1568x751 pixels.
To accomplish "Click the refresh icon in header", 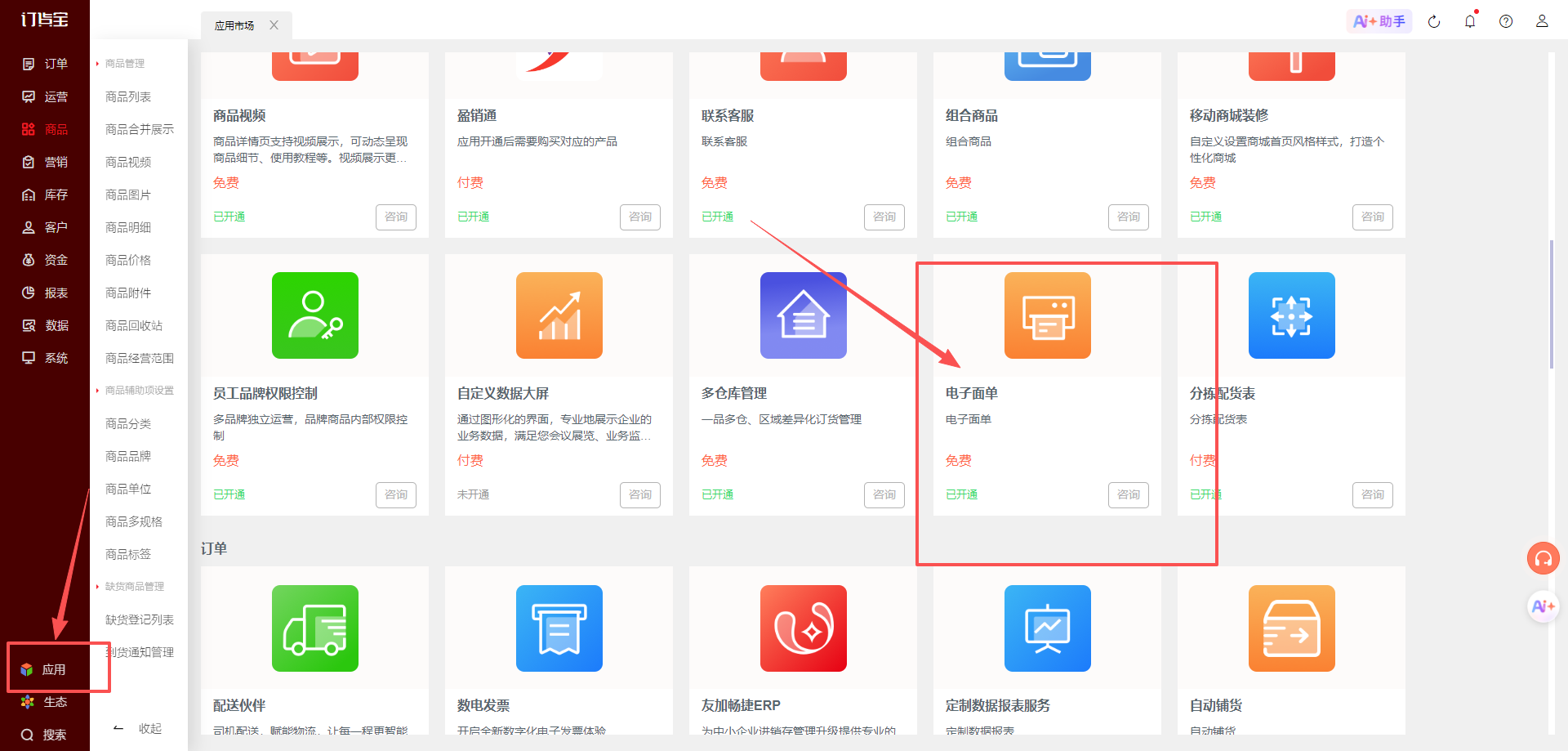I will [x=1434, y=21].
